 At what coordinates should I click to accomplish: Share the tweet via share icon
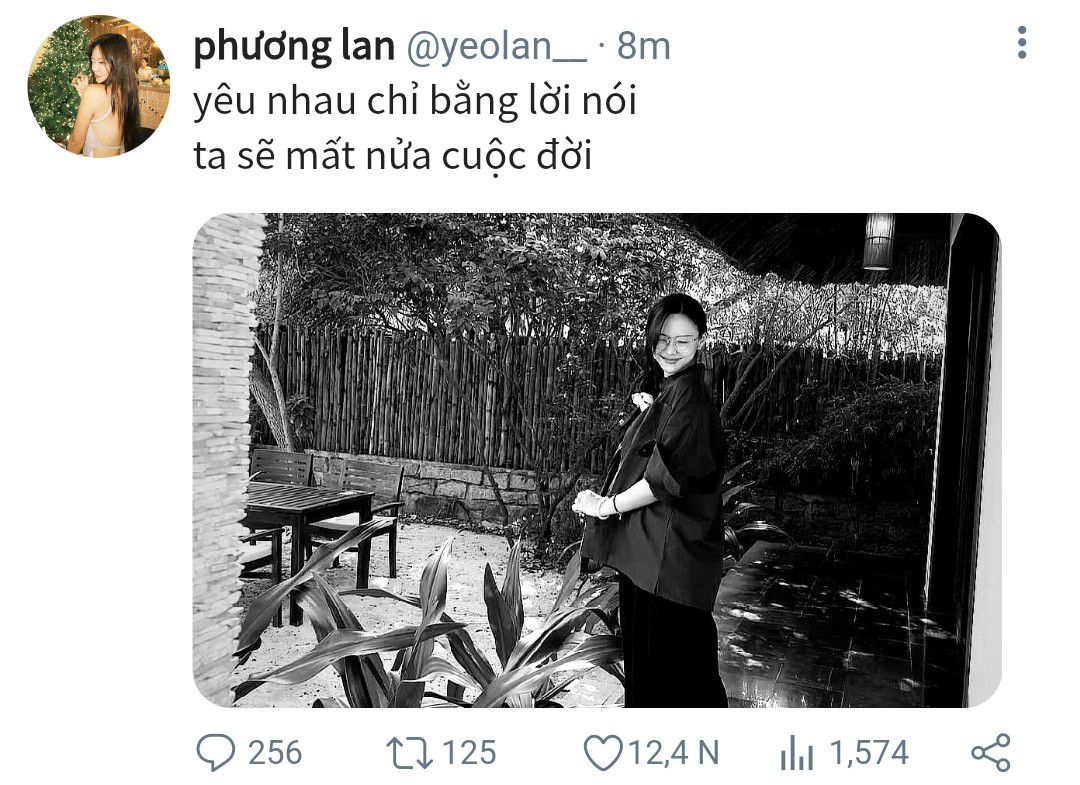click(991, 752)
